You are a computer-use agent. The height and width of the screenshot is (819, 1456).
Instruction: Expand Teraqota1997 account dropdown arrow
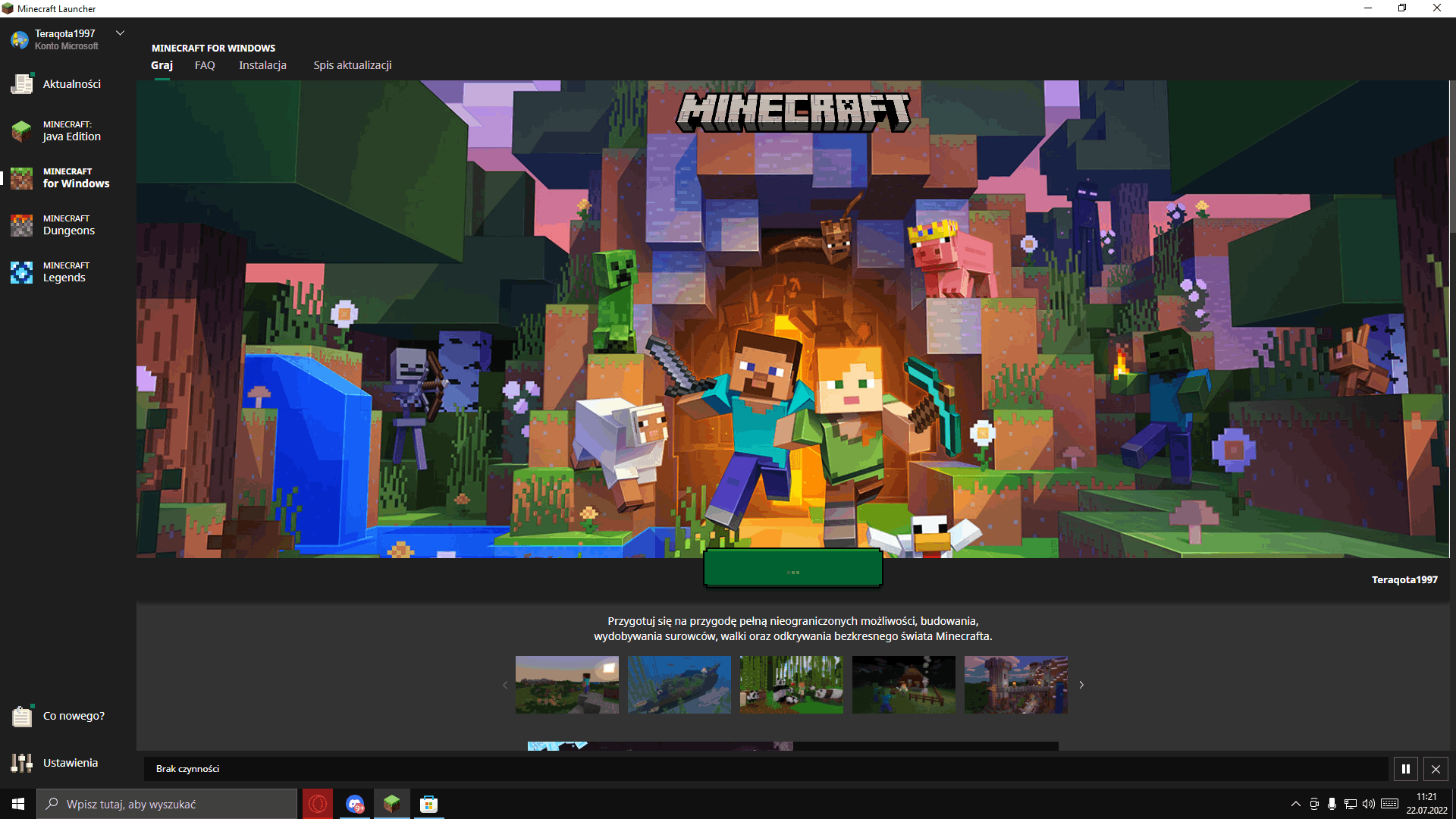coord(120,33)
